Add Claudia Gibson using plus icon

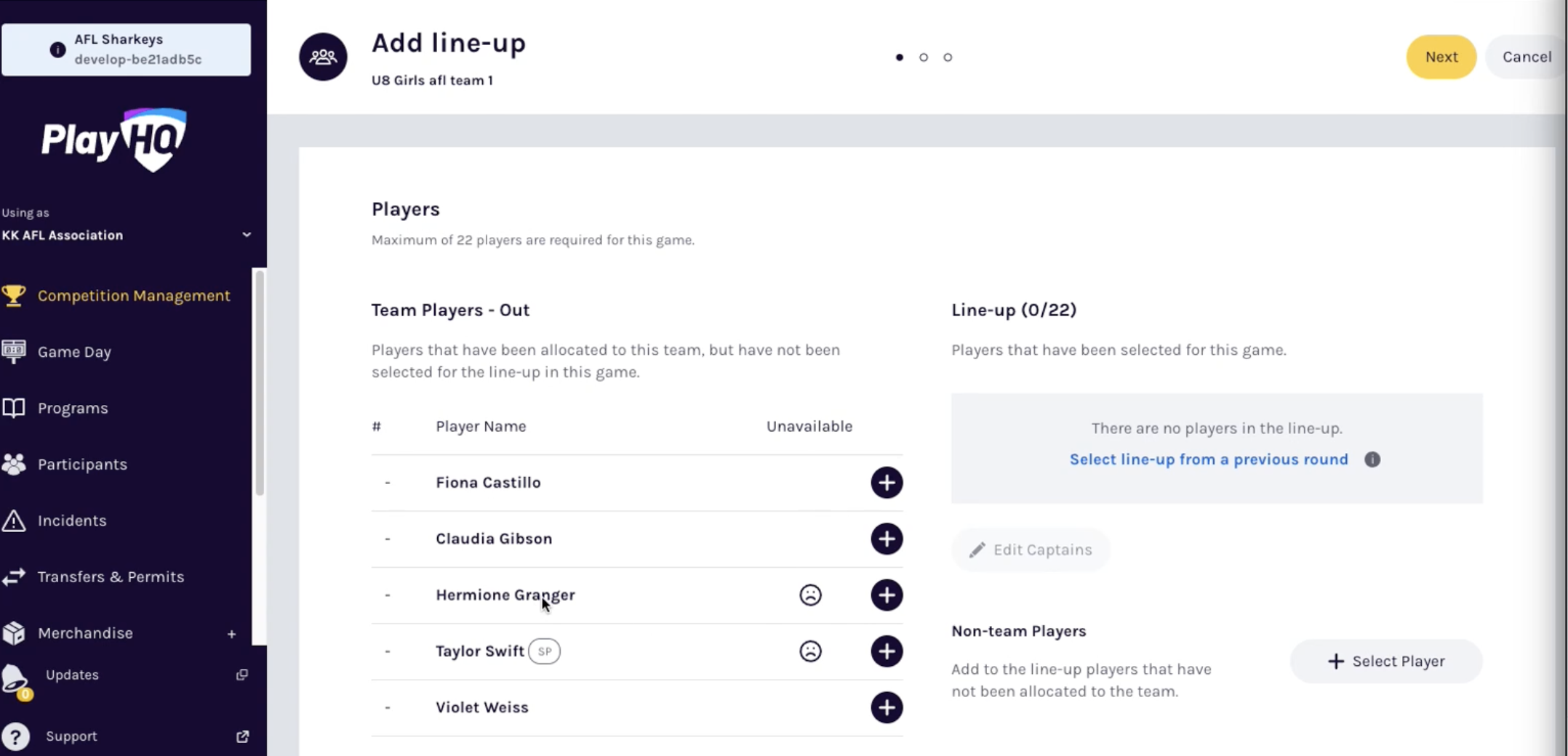click(x=887, y=539)
